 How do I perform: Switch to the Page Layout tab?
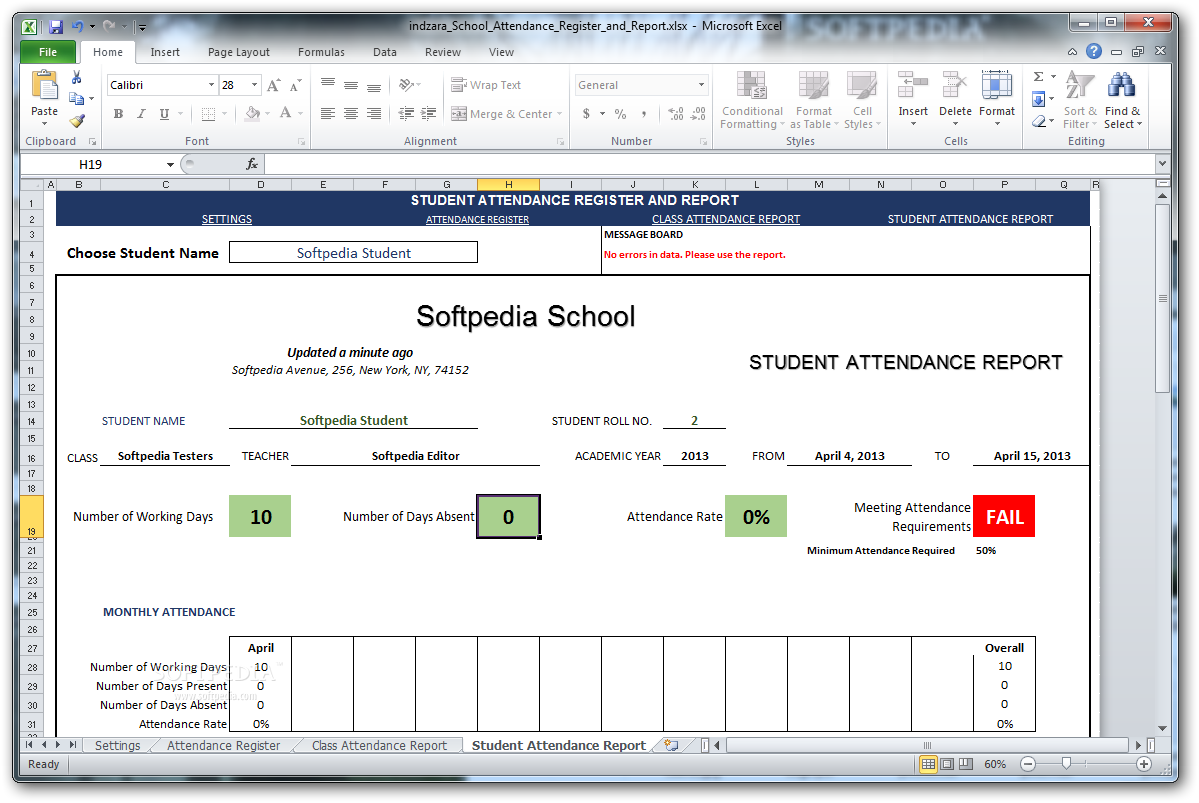click(x=239, y=52)
